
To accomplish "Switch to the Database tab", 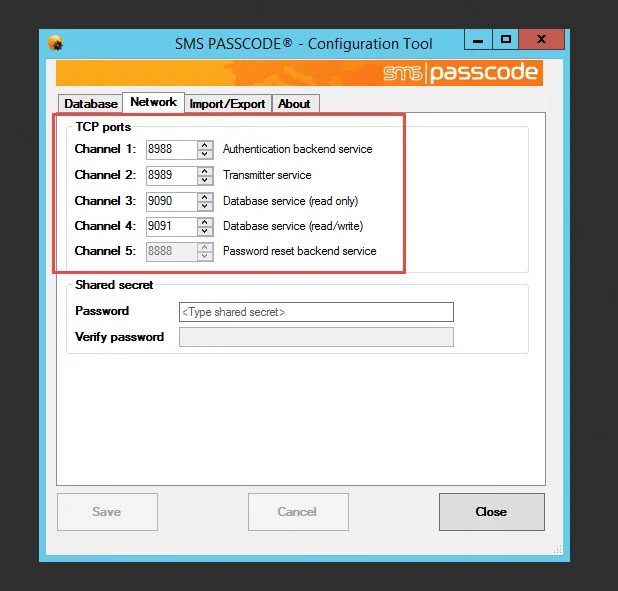I will pyautogui.click(x=91, y=104).
